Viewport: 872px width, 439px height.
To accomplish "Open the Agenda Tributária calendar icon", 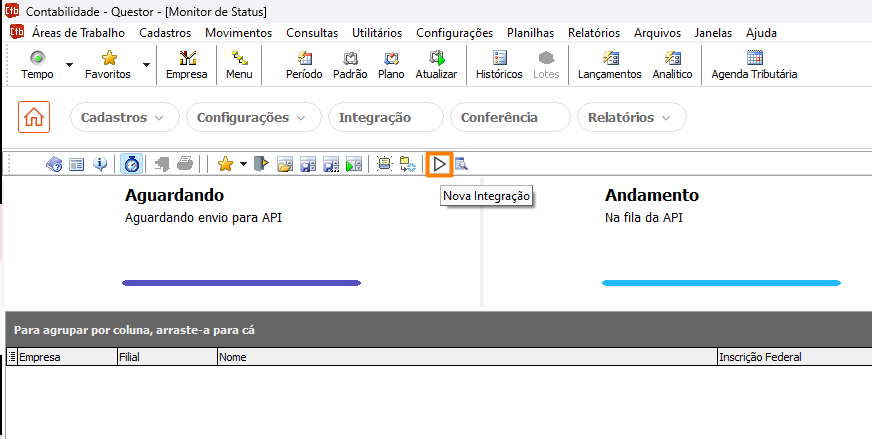I will pyautogui.click(x=754, y=65).
